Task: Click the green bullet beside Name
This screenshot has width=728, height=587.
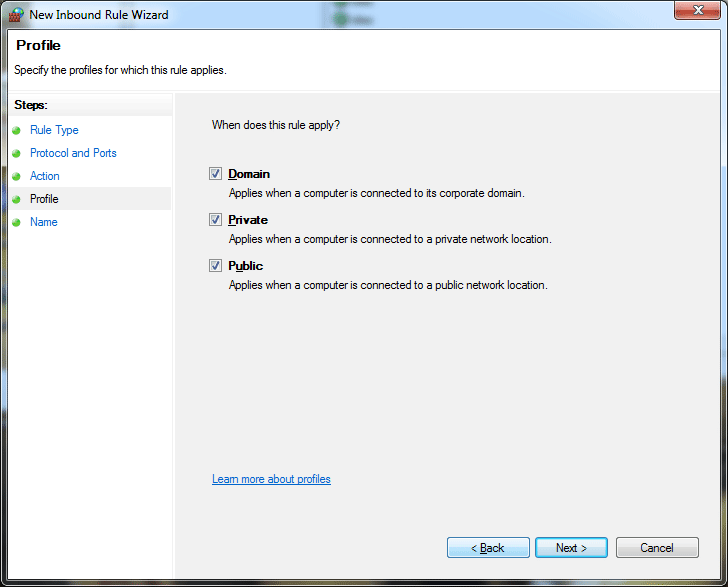Action: pyautogui.click(x=16, y=222)
